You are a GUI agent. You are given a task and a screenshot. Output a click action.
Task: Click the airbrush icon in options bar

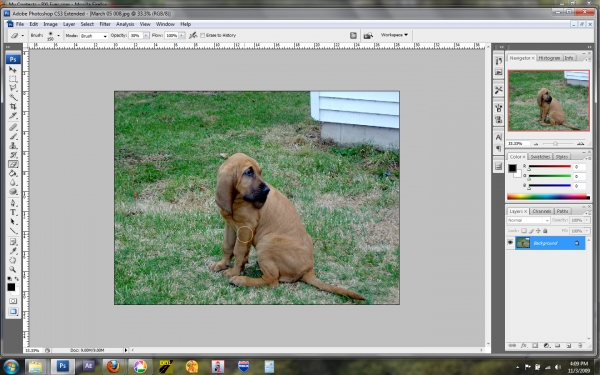193,35
